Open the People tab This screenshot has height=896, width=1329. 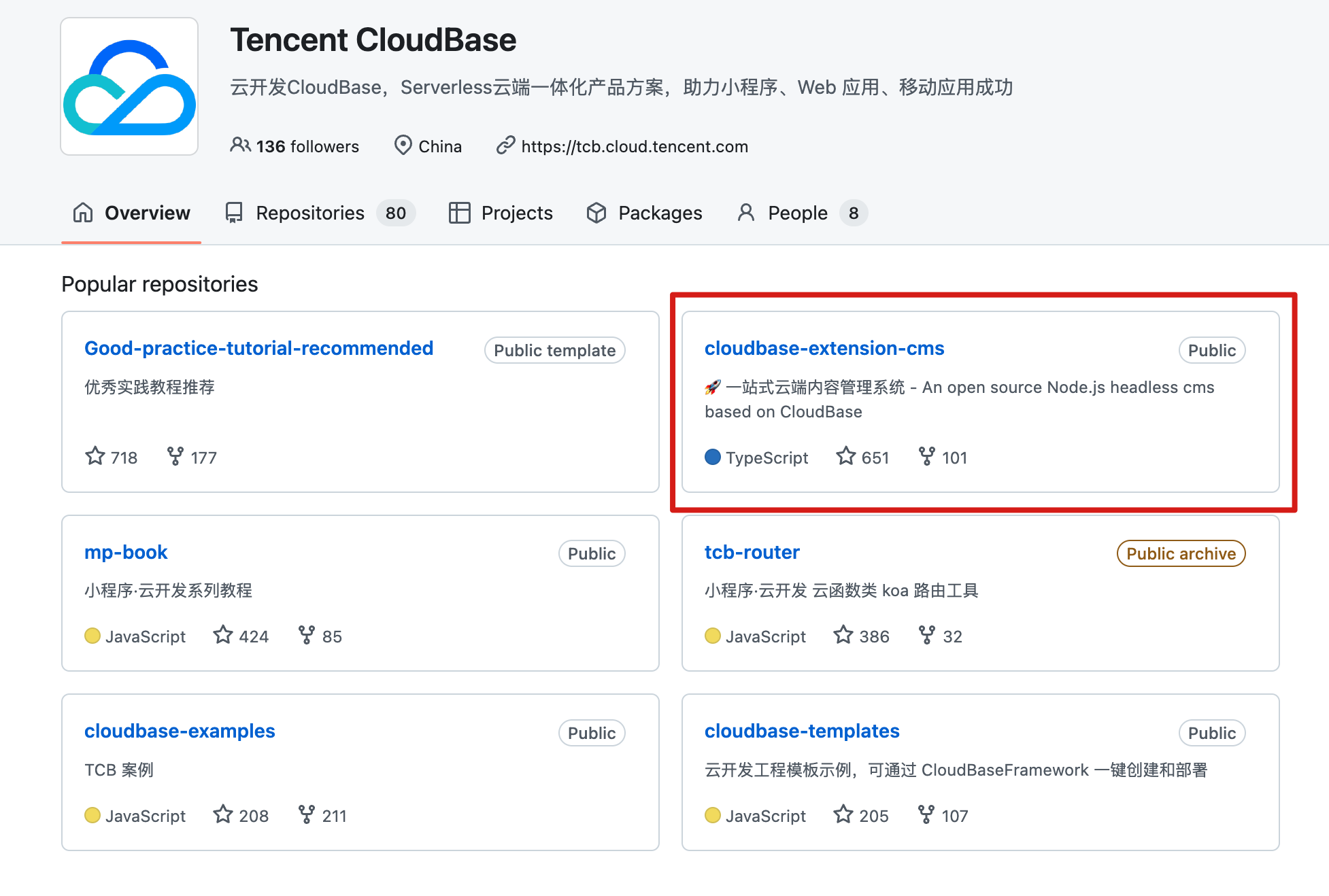pos(803,213)
